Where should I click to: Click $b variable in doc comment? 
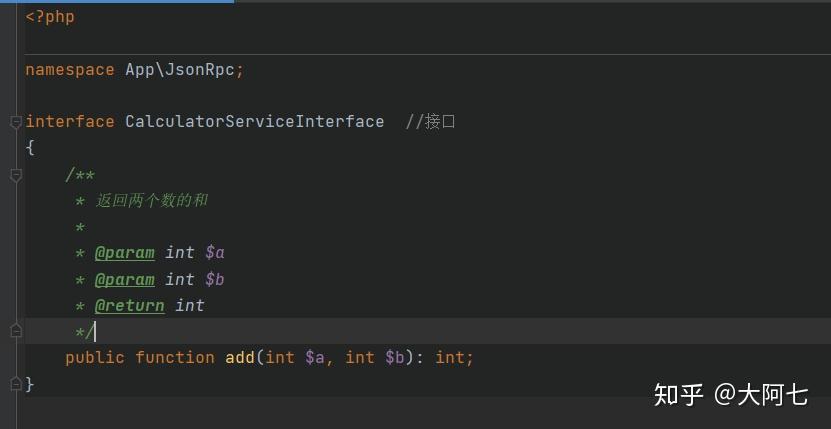coord(215,279)
